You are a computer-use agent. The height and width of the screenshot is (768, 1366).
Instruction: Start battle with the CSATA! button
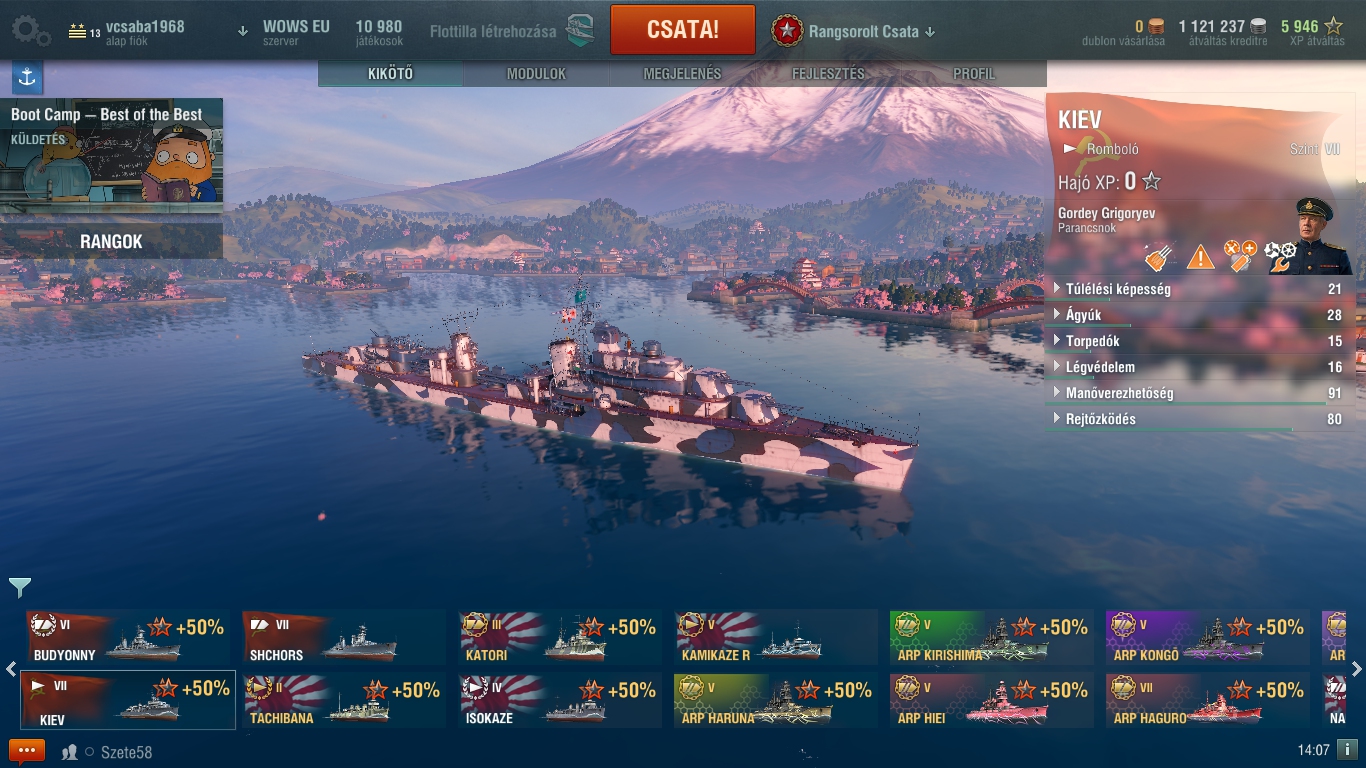(683, 29)
